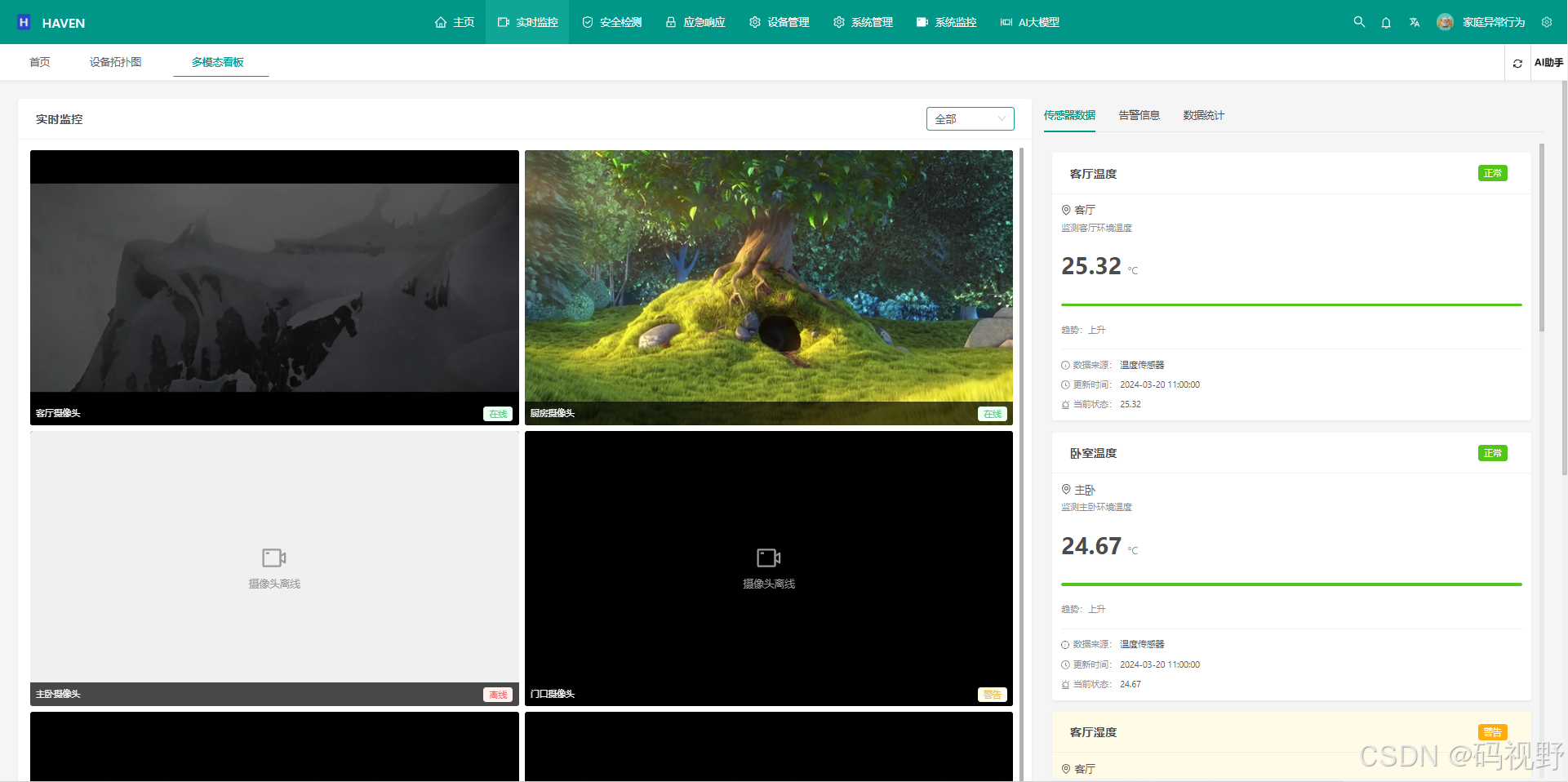
Task: Open 系统管理 navigation menu
Action: pos(863,22)
